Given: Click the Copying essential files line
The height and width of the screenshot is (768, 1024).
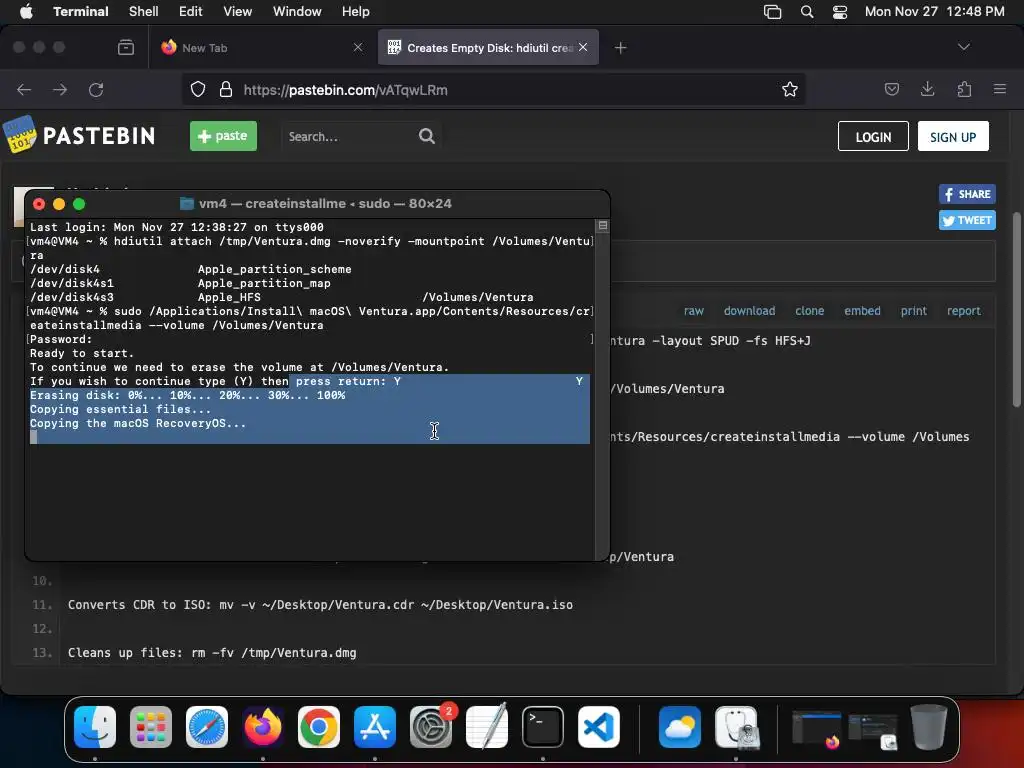Looking at the screenshot, I should point(121,409).
